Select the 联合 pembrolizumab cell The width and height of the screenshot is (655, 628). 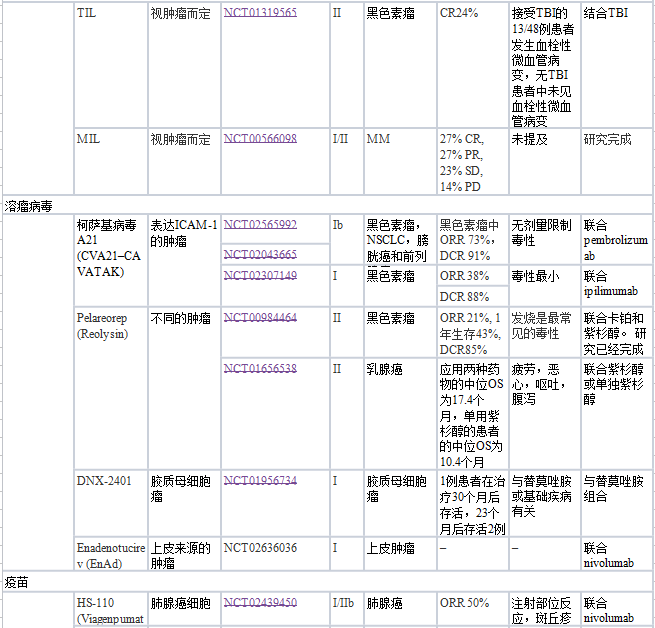pyautogui.click(x=617, y=239)
